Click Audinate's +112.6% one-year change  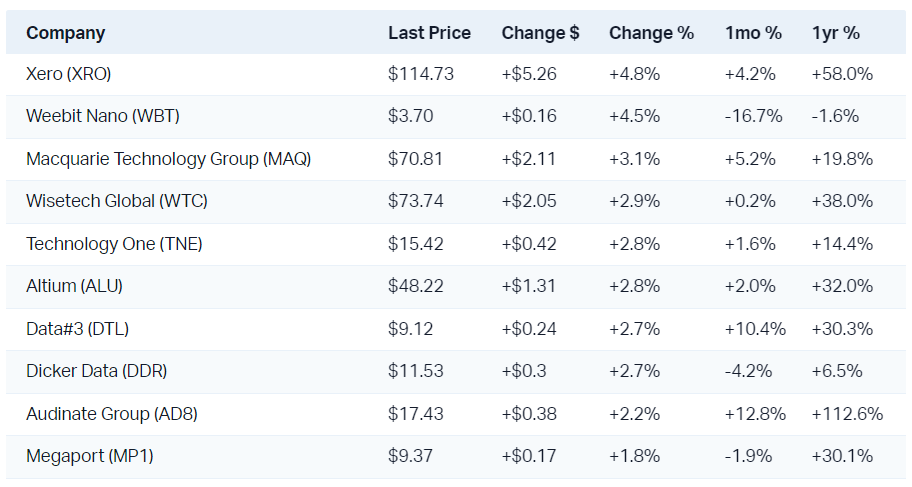(847, 413)
